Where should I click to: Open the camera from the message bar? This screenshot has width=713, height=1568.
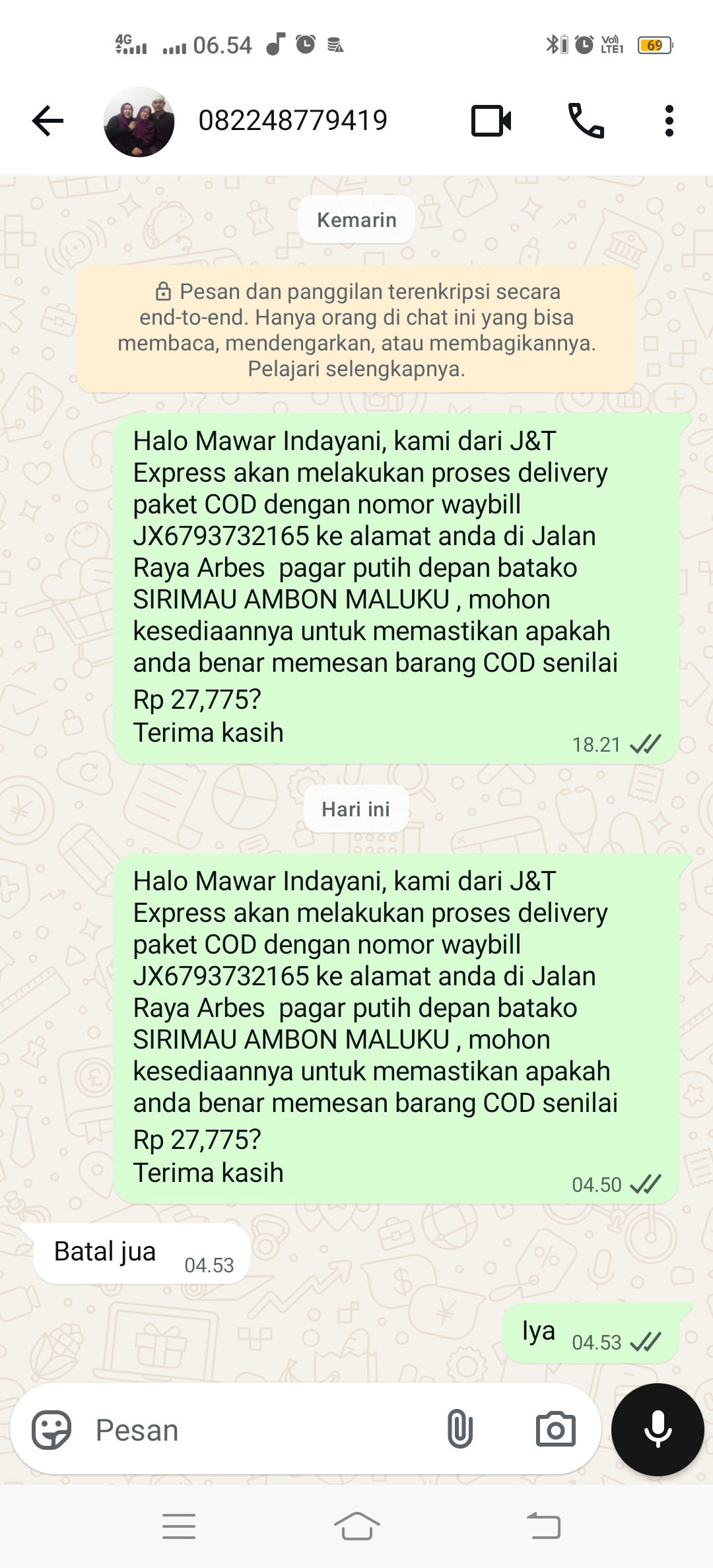point(555,1429)
